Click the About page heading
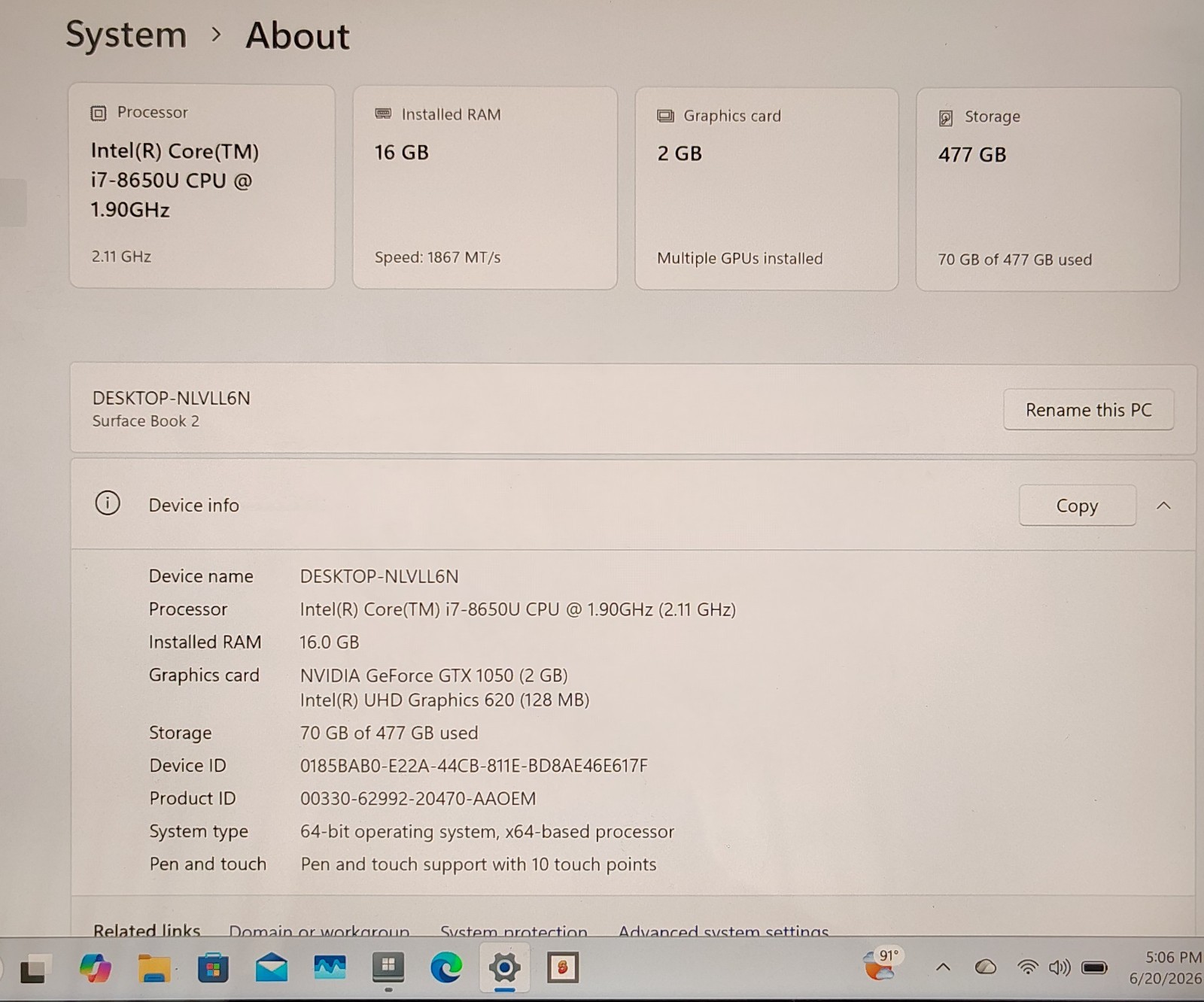 tap(297, 36)
